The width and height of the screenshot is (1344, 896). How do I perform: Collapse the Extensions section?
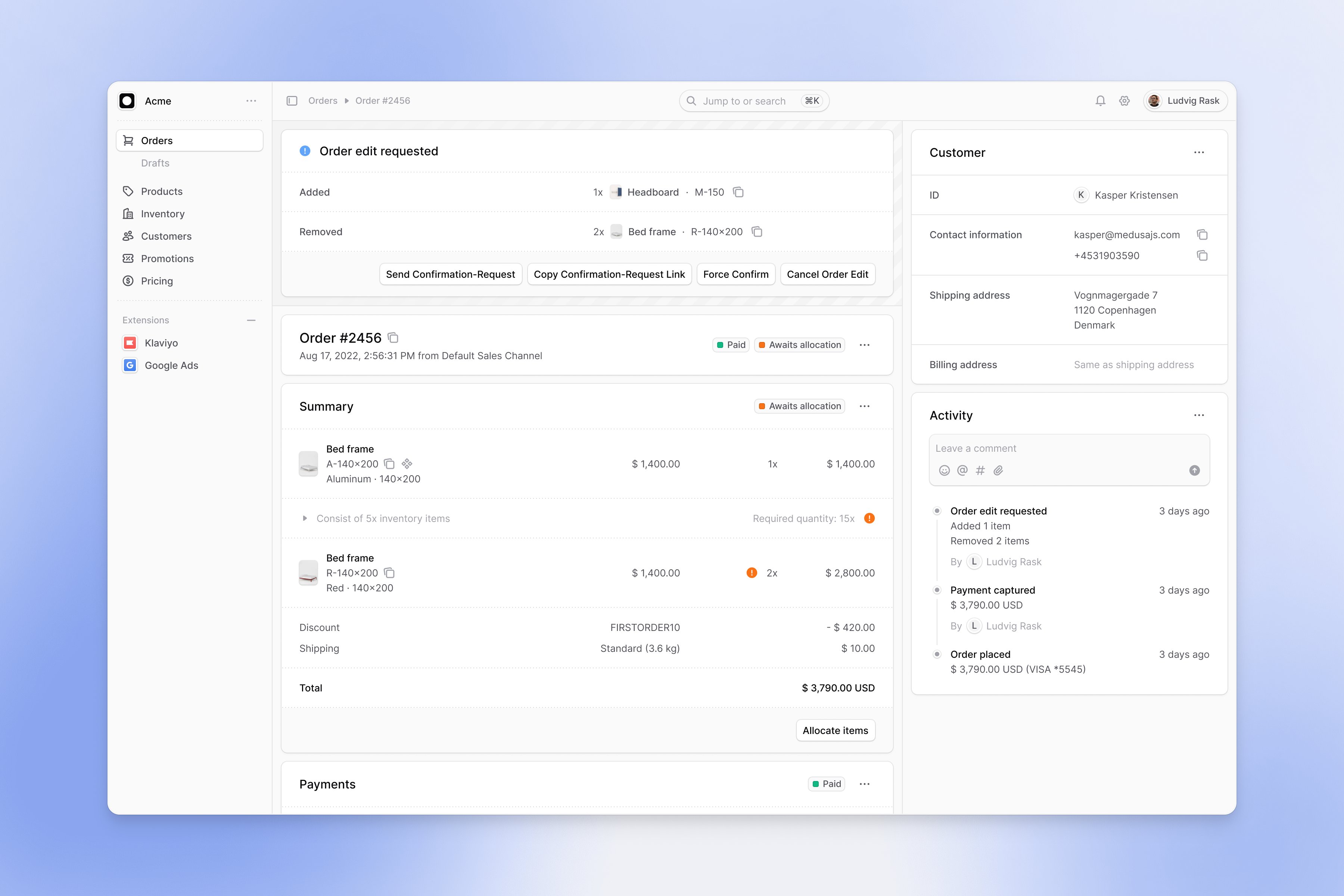coord(251,321)
